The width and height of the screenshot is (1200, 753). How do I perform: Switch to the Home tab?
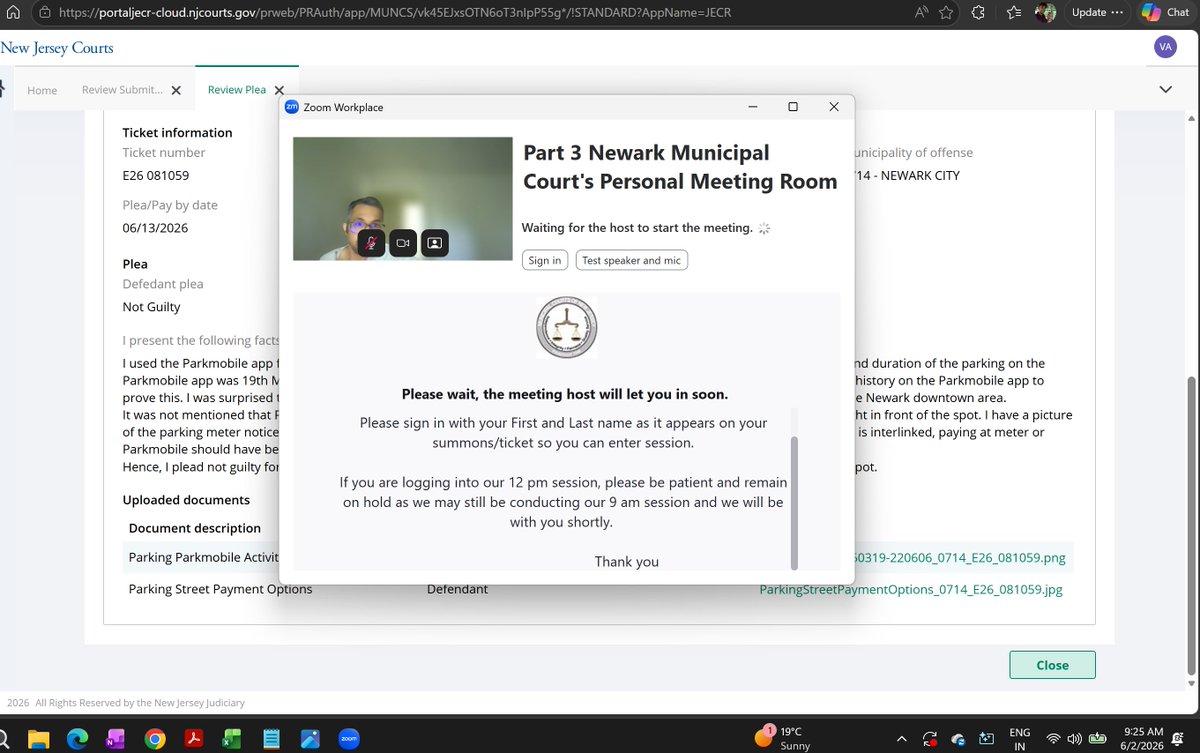click(x=42, y=90)
